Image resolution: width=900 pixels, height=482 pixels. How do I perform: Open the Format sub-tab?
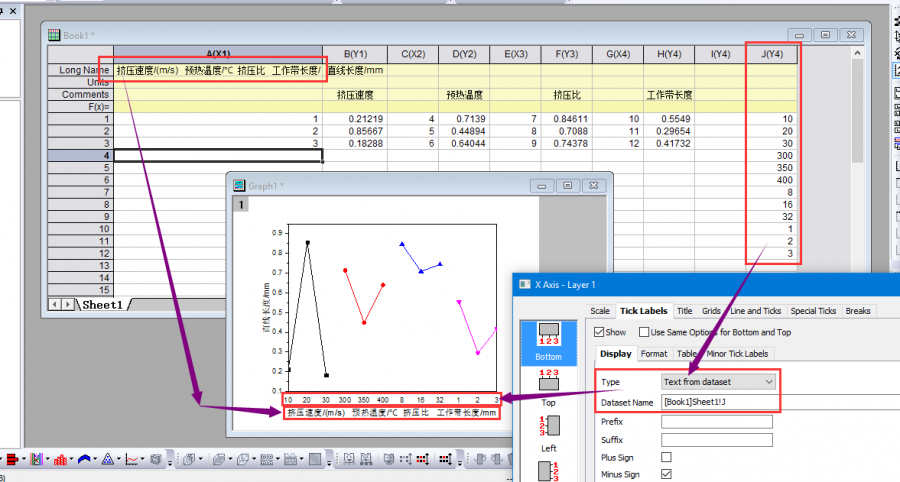654,353
